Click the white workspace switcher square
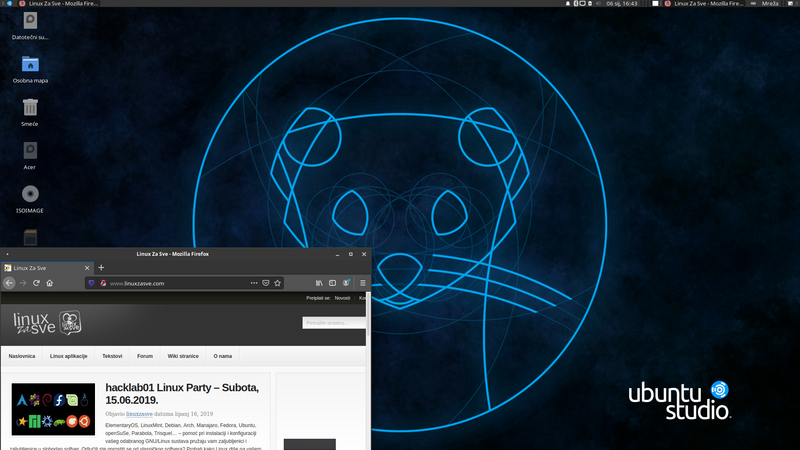The height and width of the screenshot is (450, 800). pos(655,4)
